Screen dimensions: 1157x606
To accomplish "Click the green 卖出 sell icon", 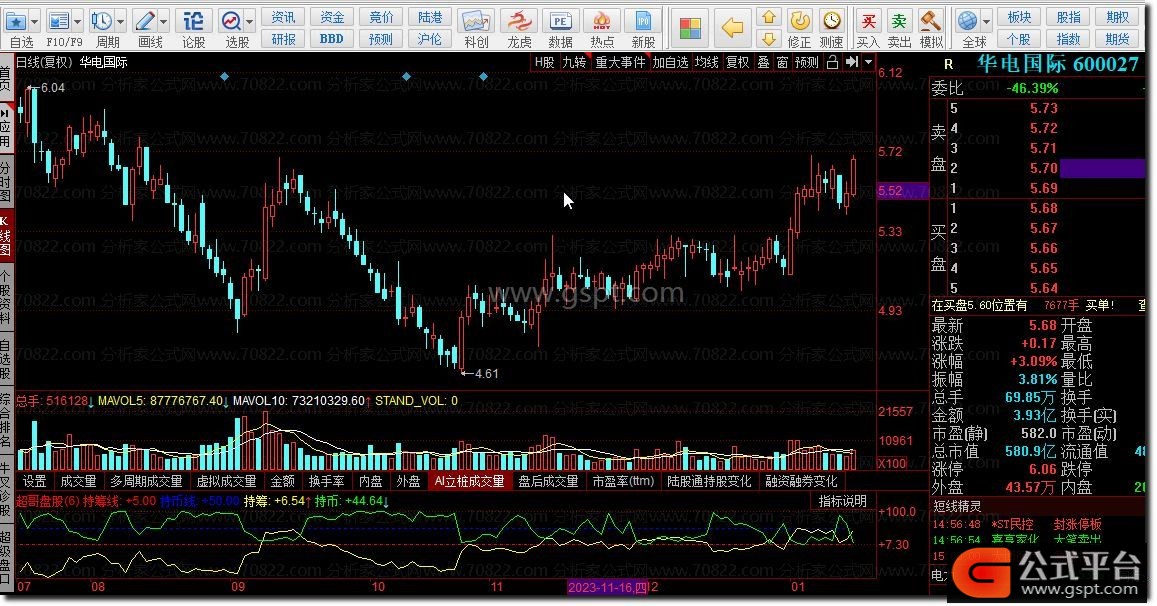I will 899,21.
